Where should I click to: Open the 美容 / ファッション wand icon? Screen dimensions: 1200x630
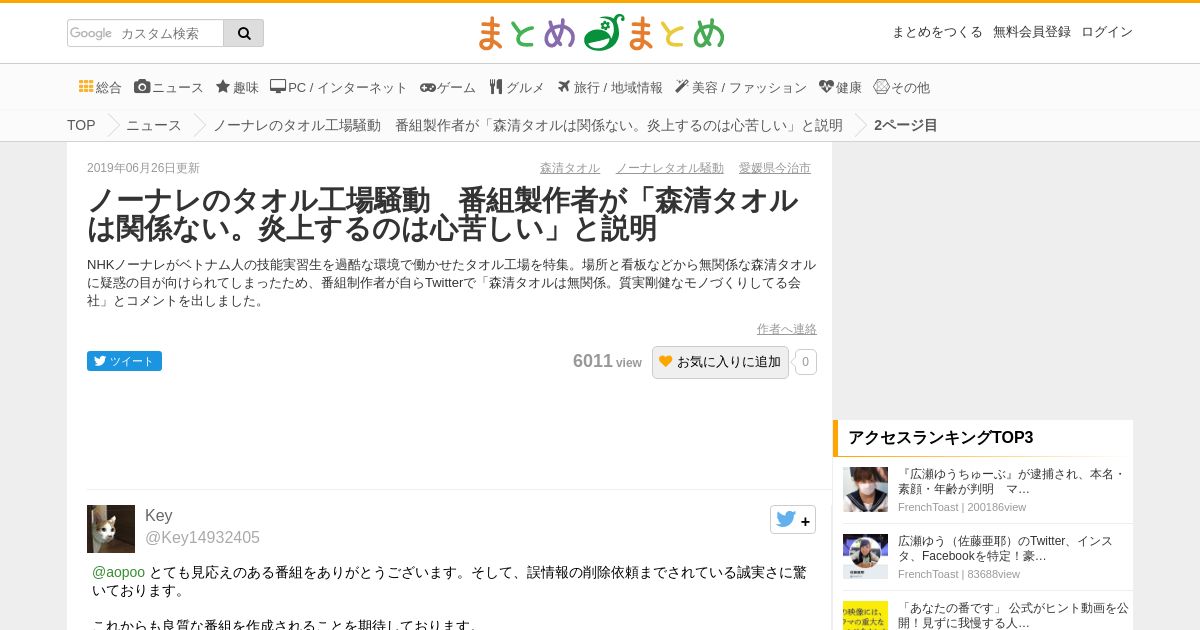coord(682,87)
